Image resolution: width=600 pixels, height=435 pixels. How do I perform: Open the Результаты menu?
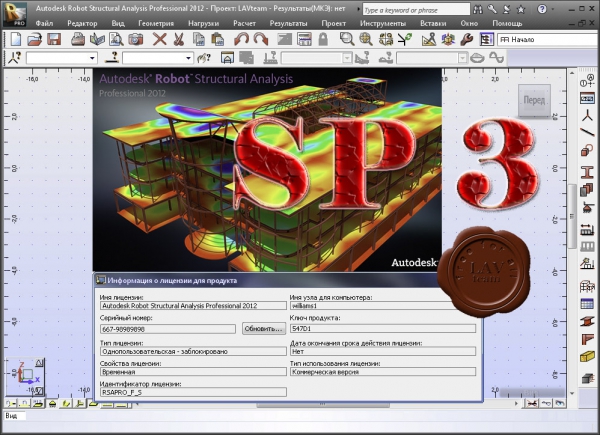(x=289, y=23)
